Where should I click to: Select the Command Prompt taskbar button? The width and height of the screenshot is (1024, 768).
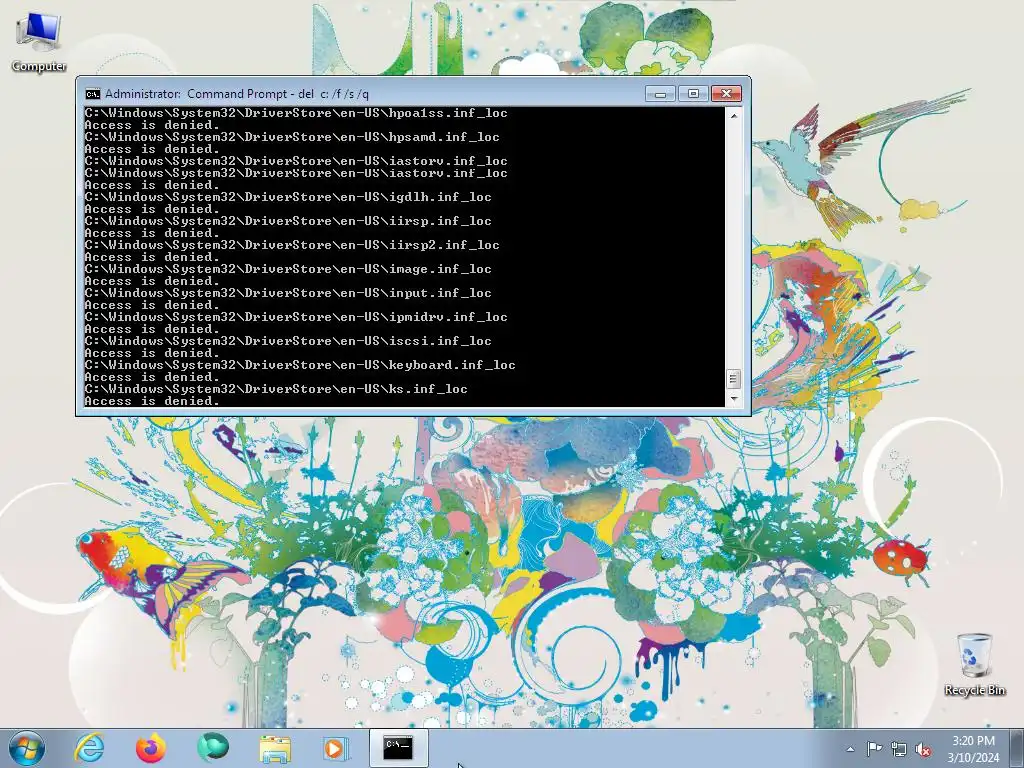click(398, 748)
